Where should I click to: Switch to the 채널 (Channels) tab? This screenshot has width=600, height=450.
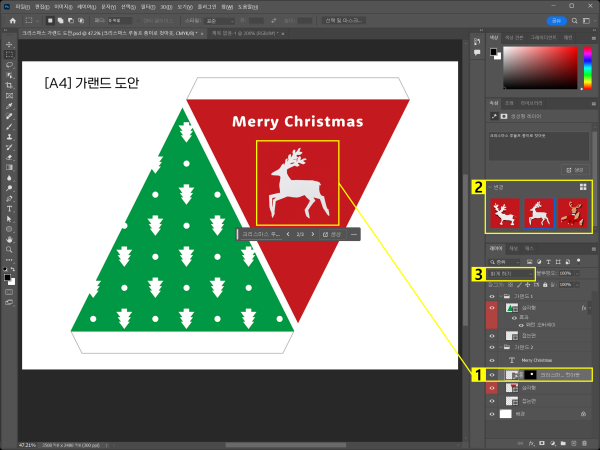pos(513,249)
